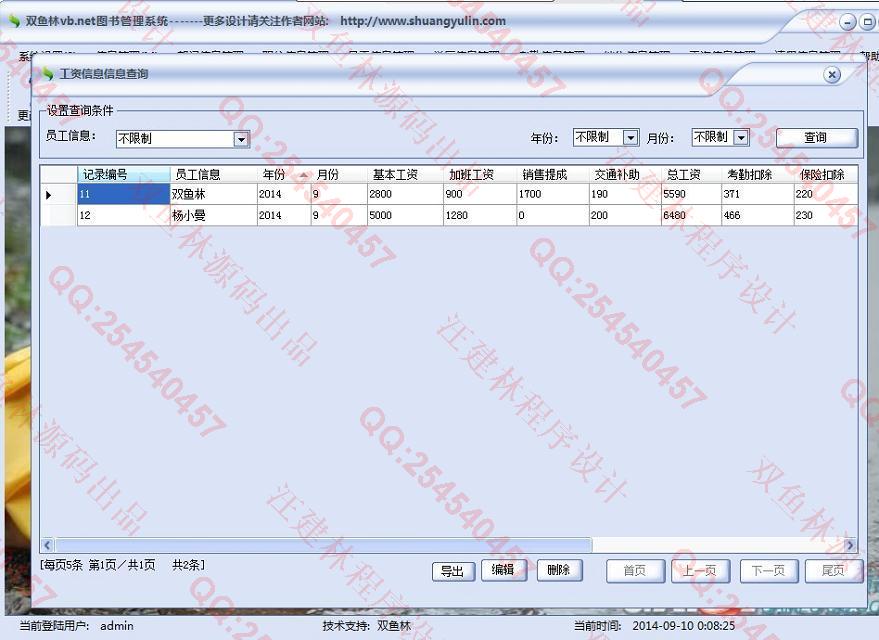
Task: Click overtime pay cell 1280
Action: click(480, 216)
